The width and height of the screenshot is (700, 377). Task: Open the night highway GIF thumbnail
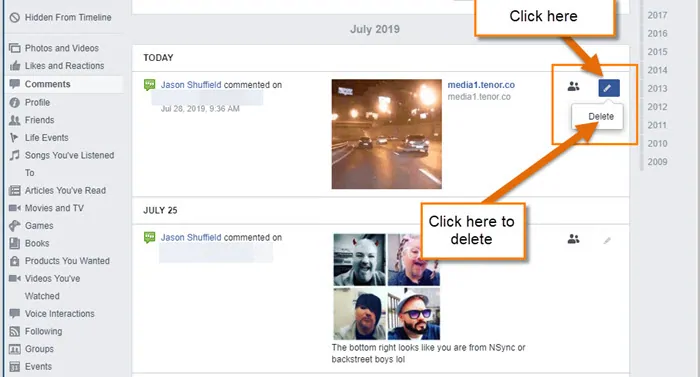click(x=387, y=134)
